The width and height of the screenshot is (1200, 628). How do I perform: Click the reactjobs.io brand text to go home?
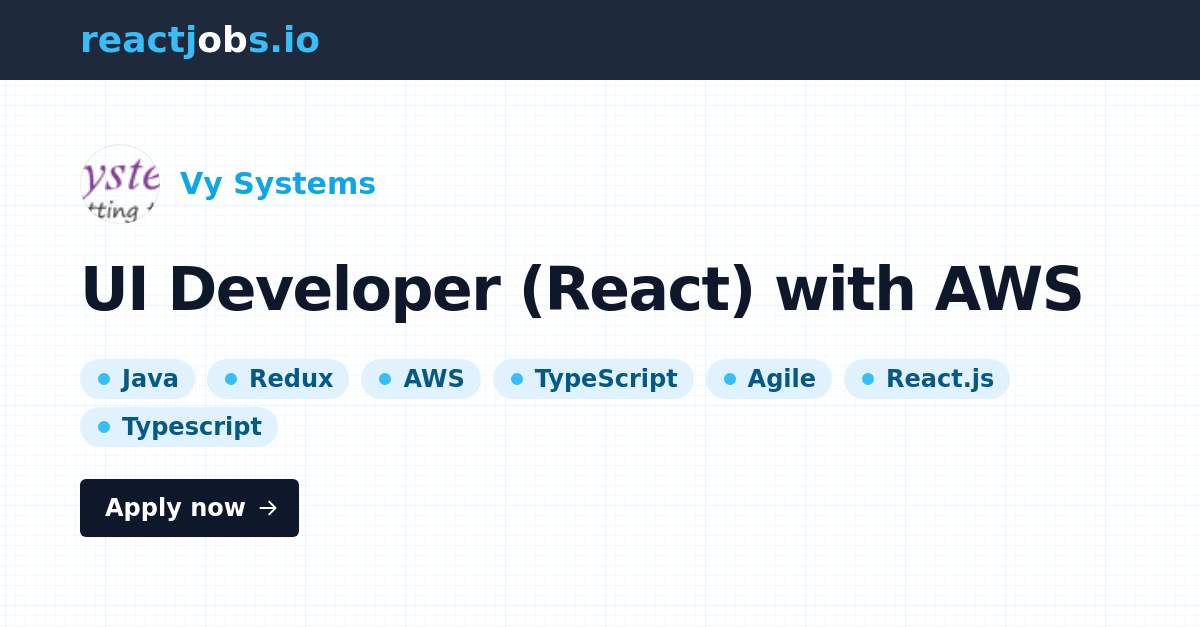click(200, 39)
